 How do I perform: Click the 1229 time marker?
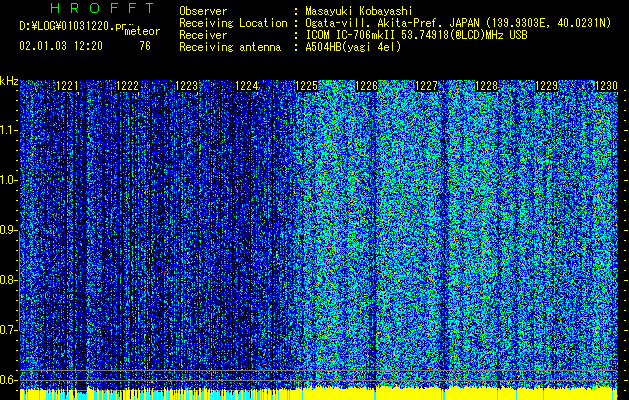(x=546, y=86)
